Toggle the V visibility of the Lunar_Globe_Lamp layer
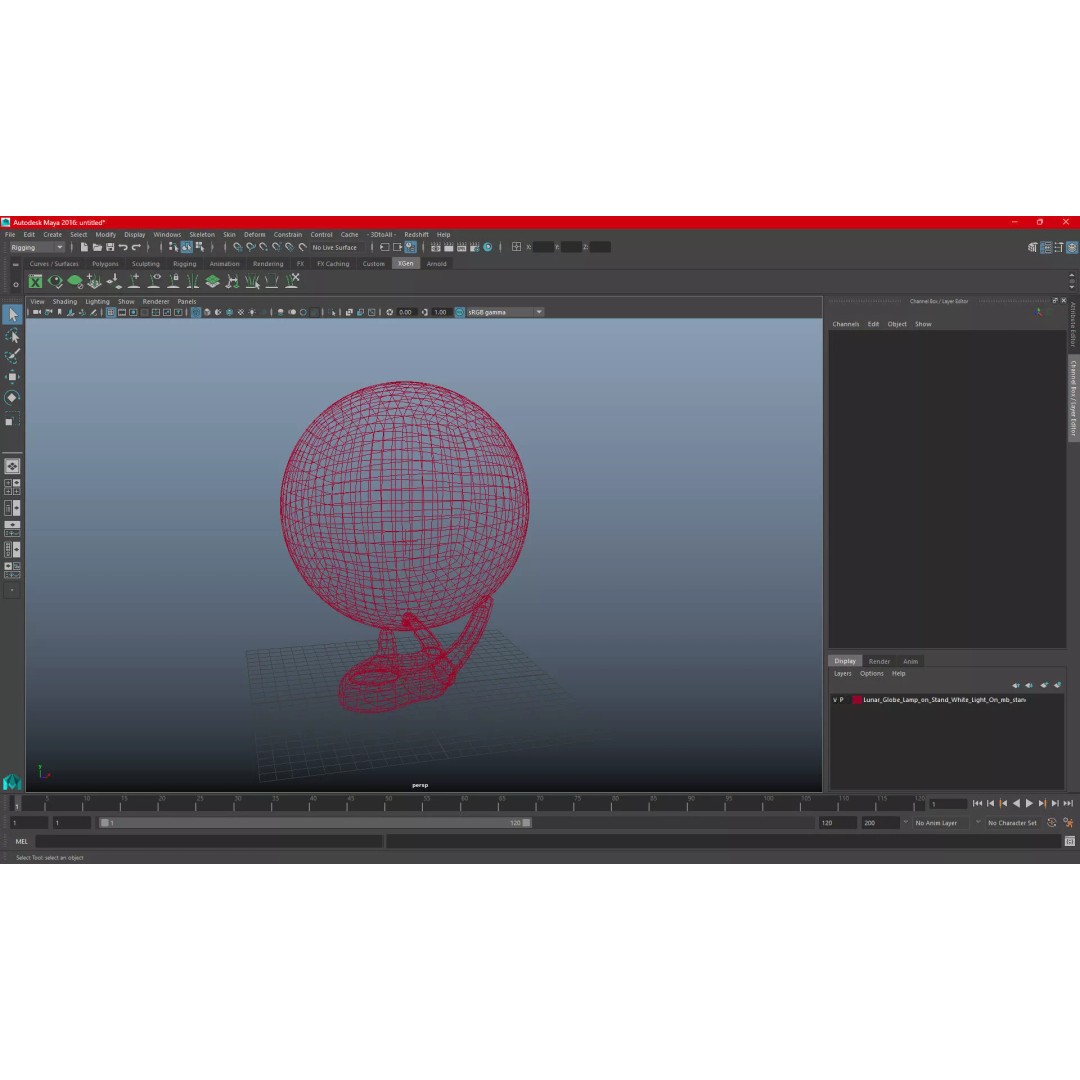 (835, 700)
